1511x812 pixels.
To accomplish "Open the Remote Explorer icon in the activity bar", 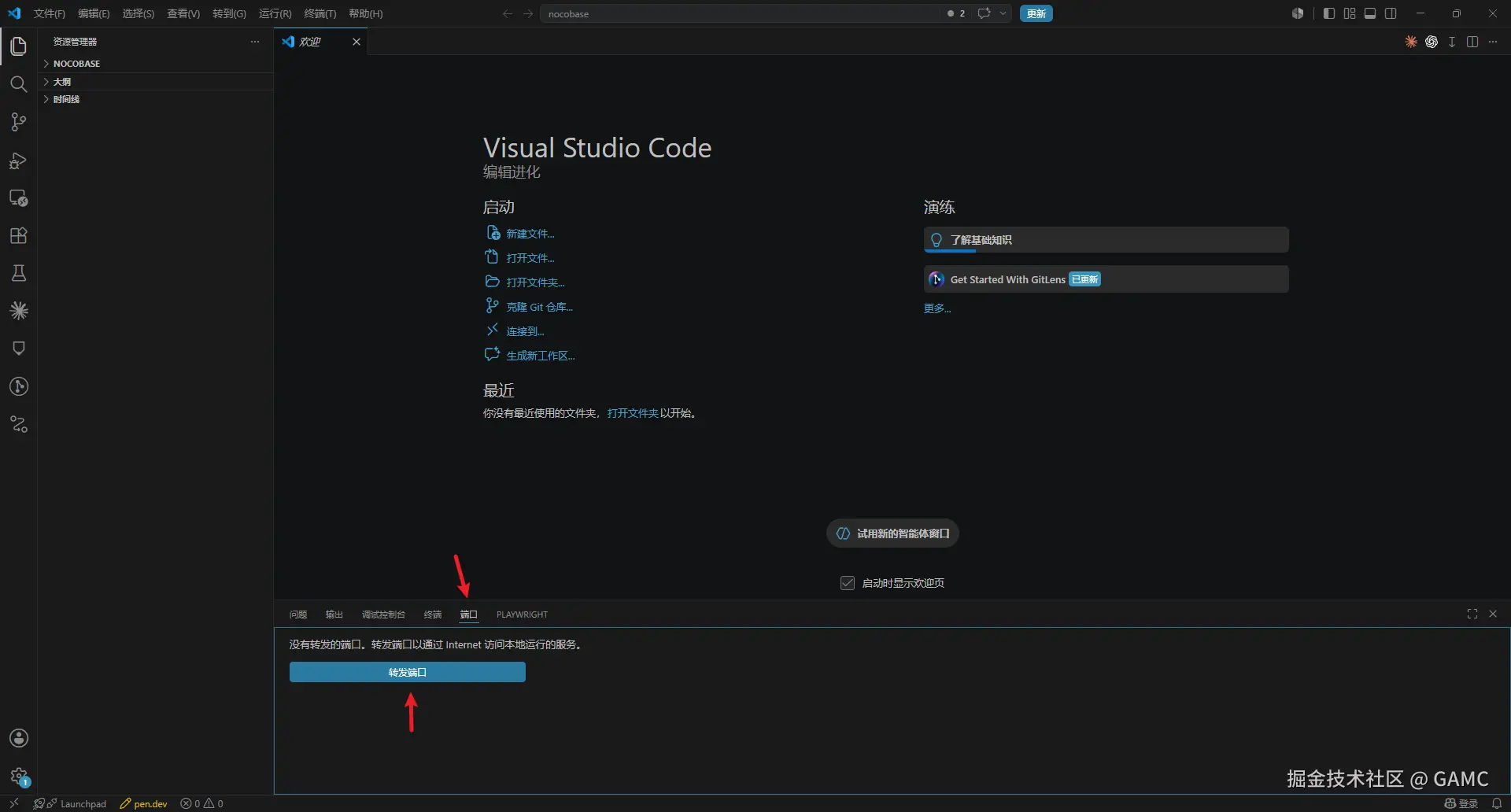I will click(19, 197).
